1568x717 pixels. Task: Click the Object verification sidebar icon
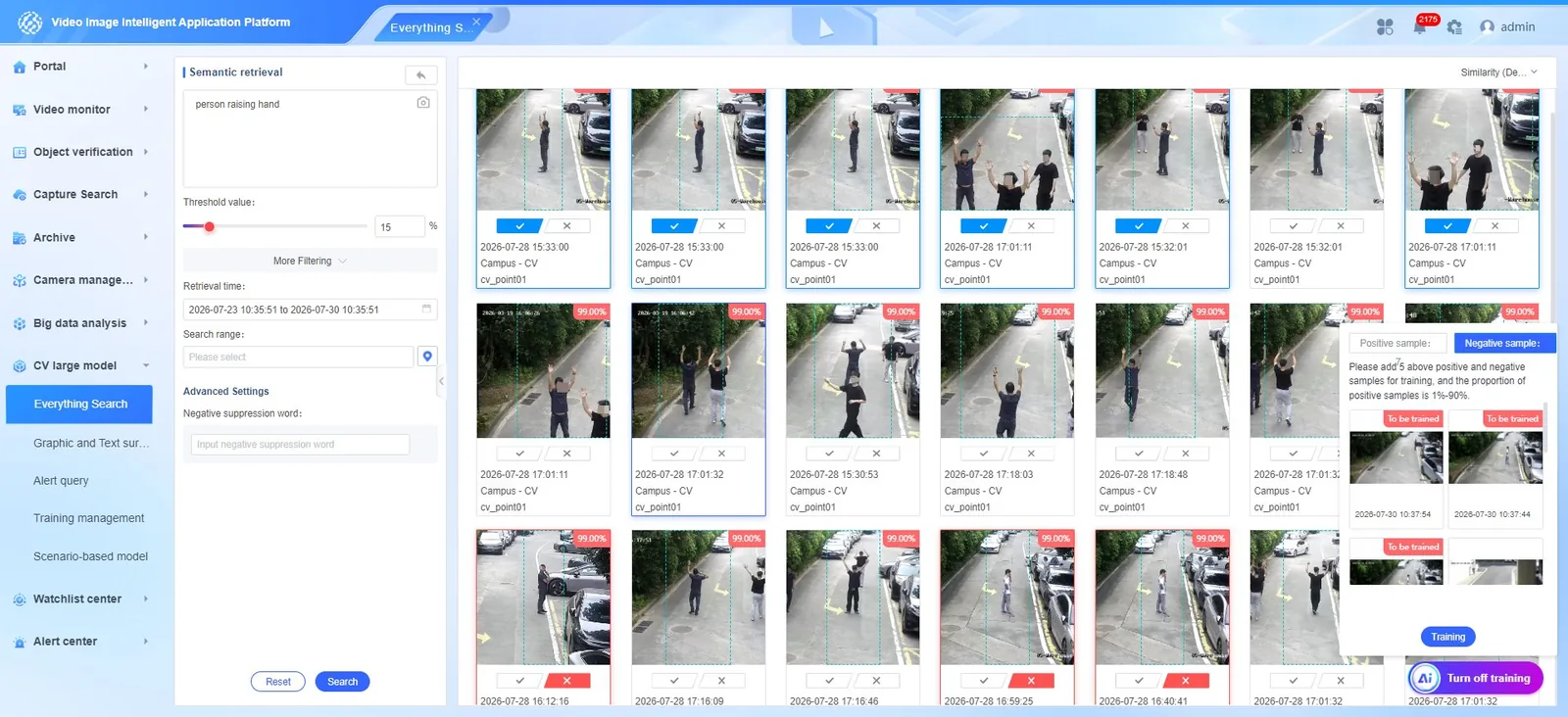(x=19, y=152)
